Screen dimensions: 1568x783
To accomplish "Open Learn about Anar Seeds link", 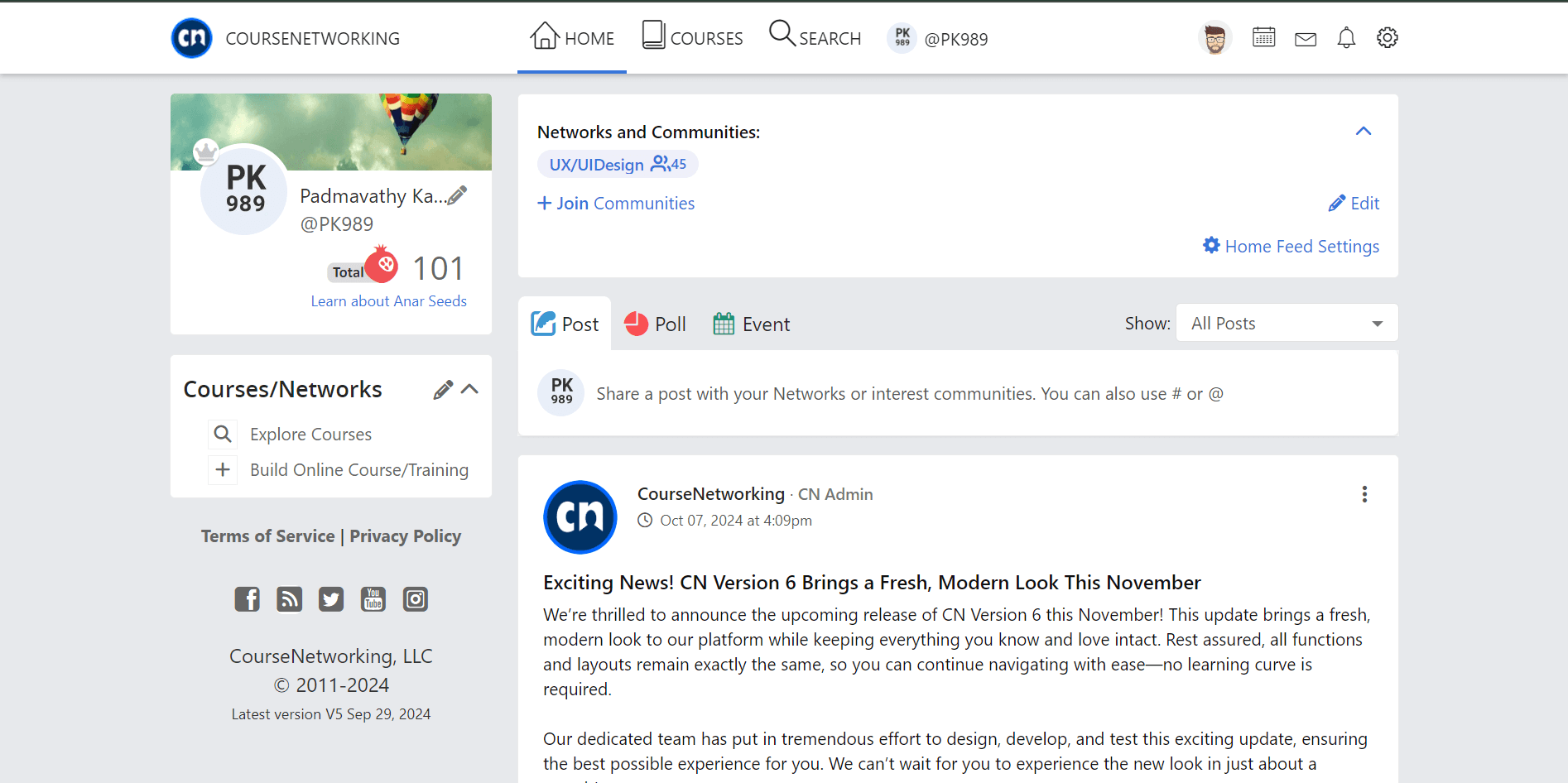I will click(x=389, y=301).
